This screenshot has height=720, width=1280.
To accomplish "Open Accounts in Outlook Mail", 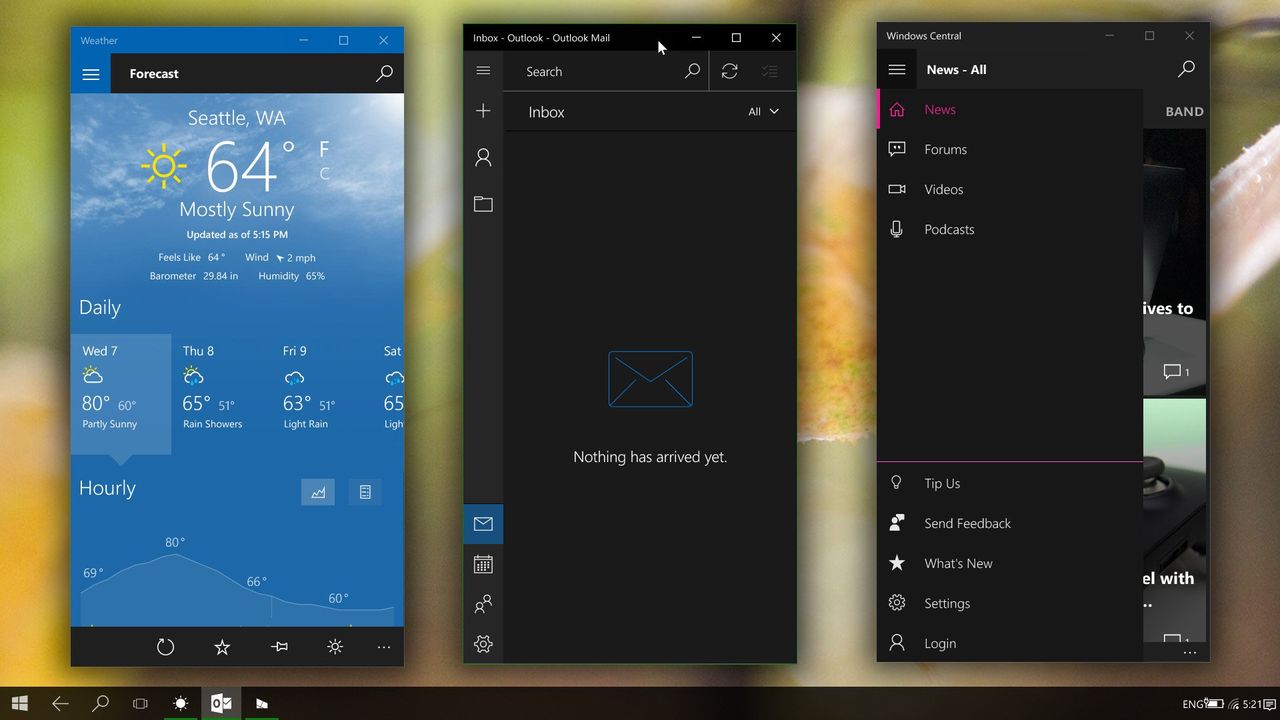I will pos(483,157).
